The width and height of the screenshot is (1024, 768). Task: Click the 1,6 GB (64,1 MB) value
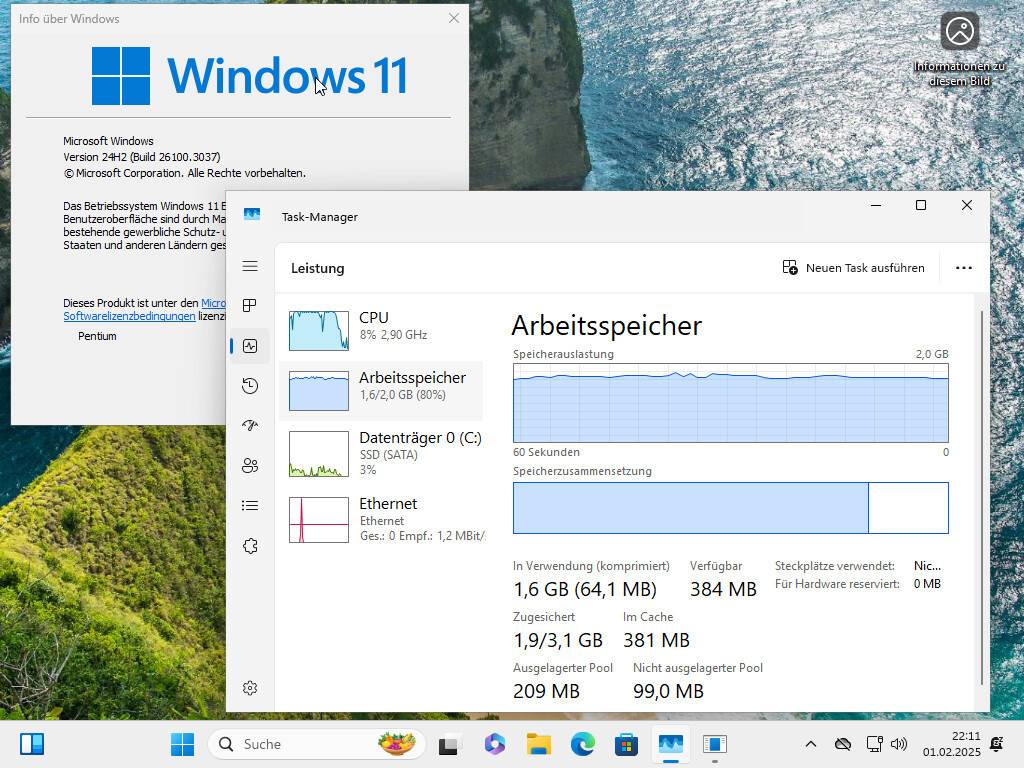[x=584, y=589]
